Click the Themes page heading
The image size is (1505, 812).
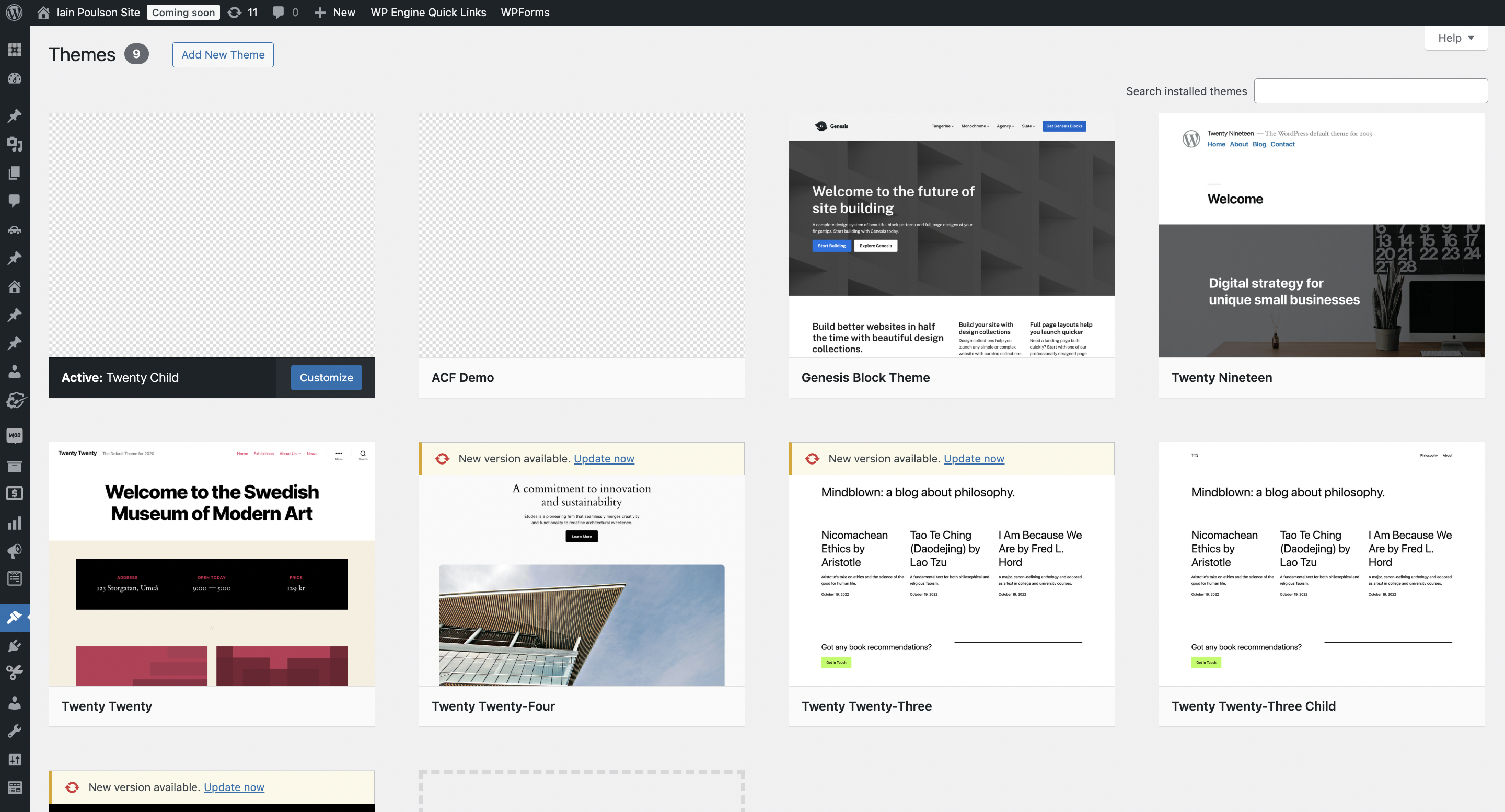point(82,54)
